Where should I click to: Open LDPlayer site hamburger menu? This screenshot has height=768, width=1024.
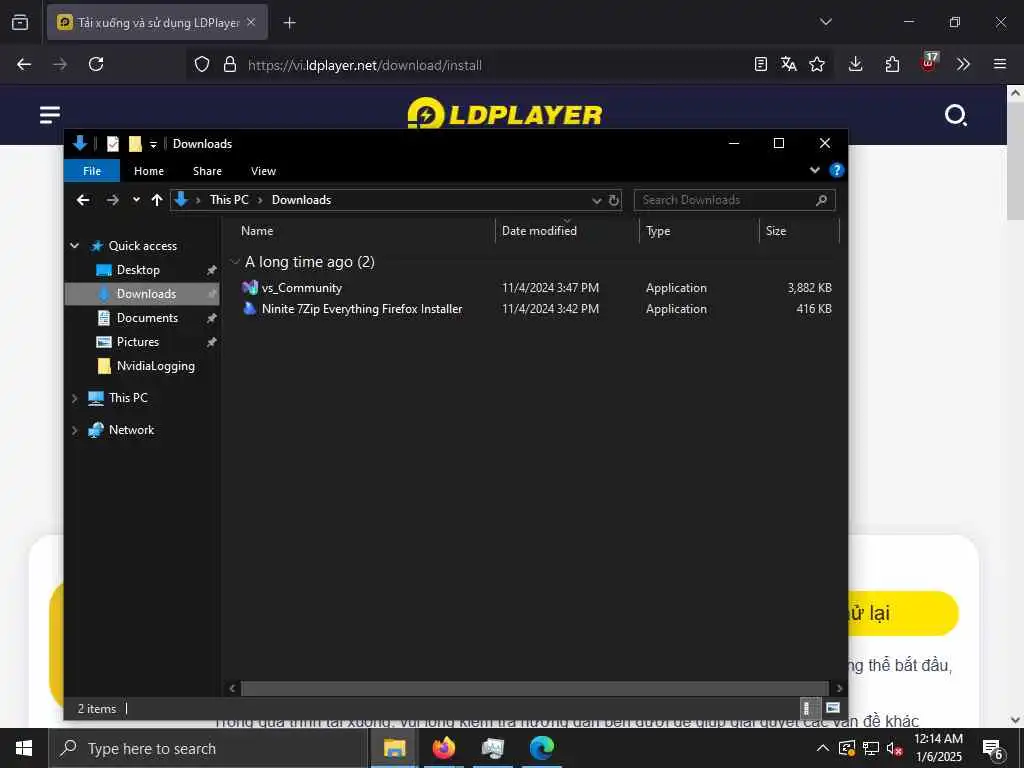(50, 115)
